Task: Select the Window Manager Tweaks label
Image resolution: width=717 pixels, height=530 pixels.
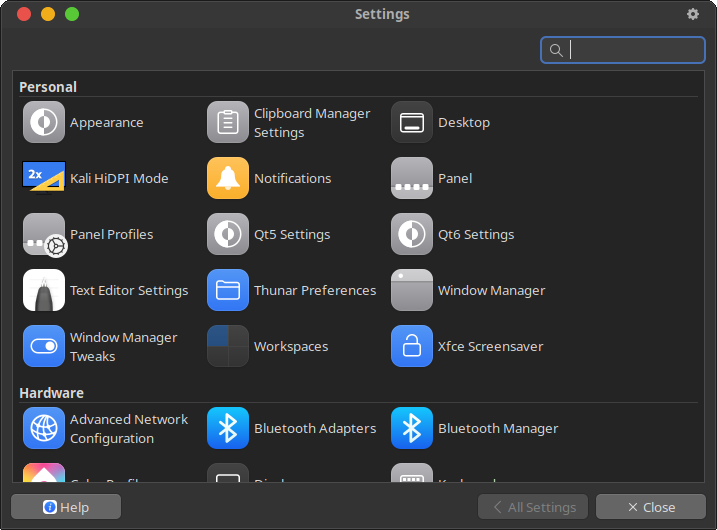Action: click(123, 347)
